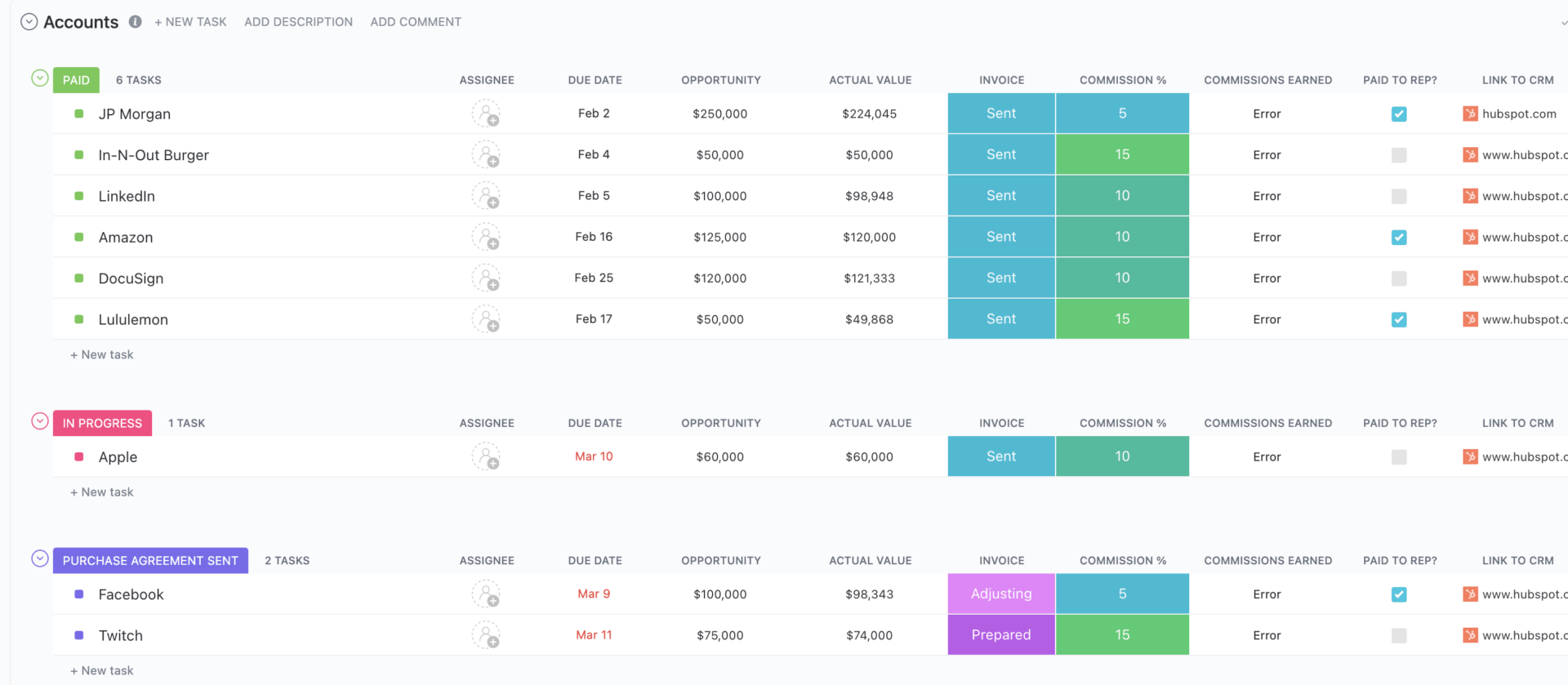The image size is (1568, 685).
Task: Uncheck Paid to Rep for JP Morgan
Action: point(1399,114)
